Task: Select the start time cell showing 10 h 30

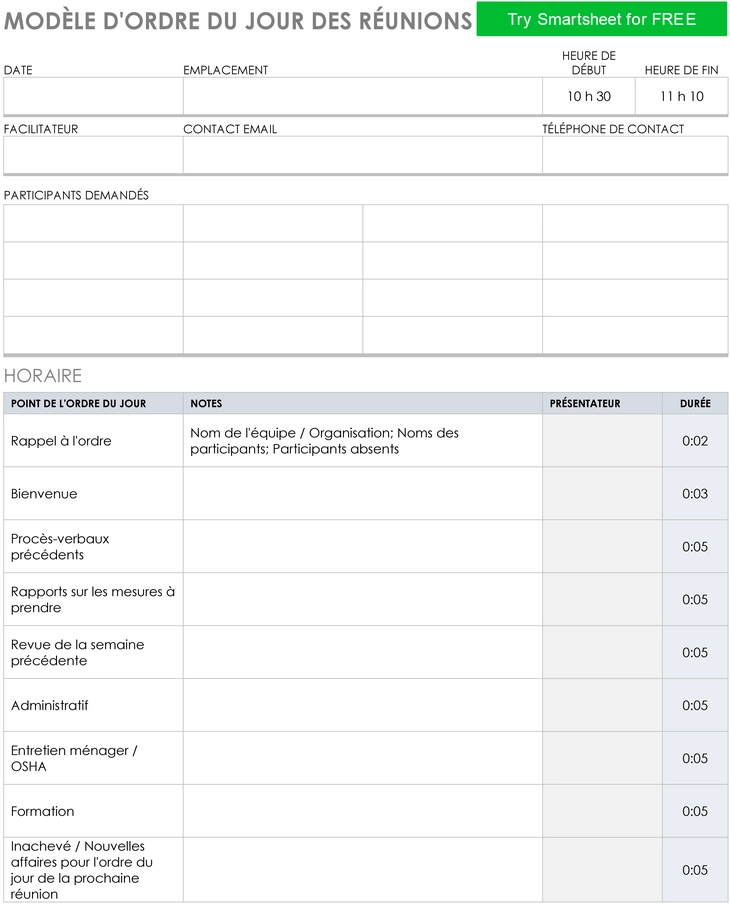Action: pyautogui.click(x=589, y=96)
